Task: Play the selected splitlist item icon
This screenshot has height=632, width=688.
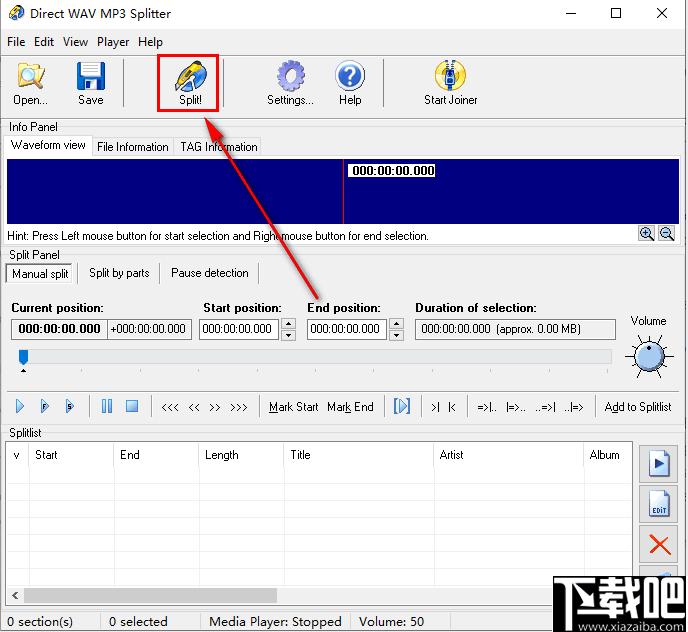Action: coord(659,463)
